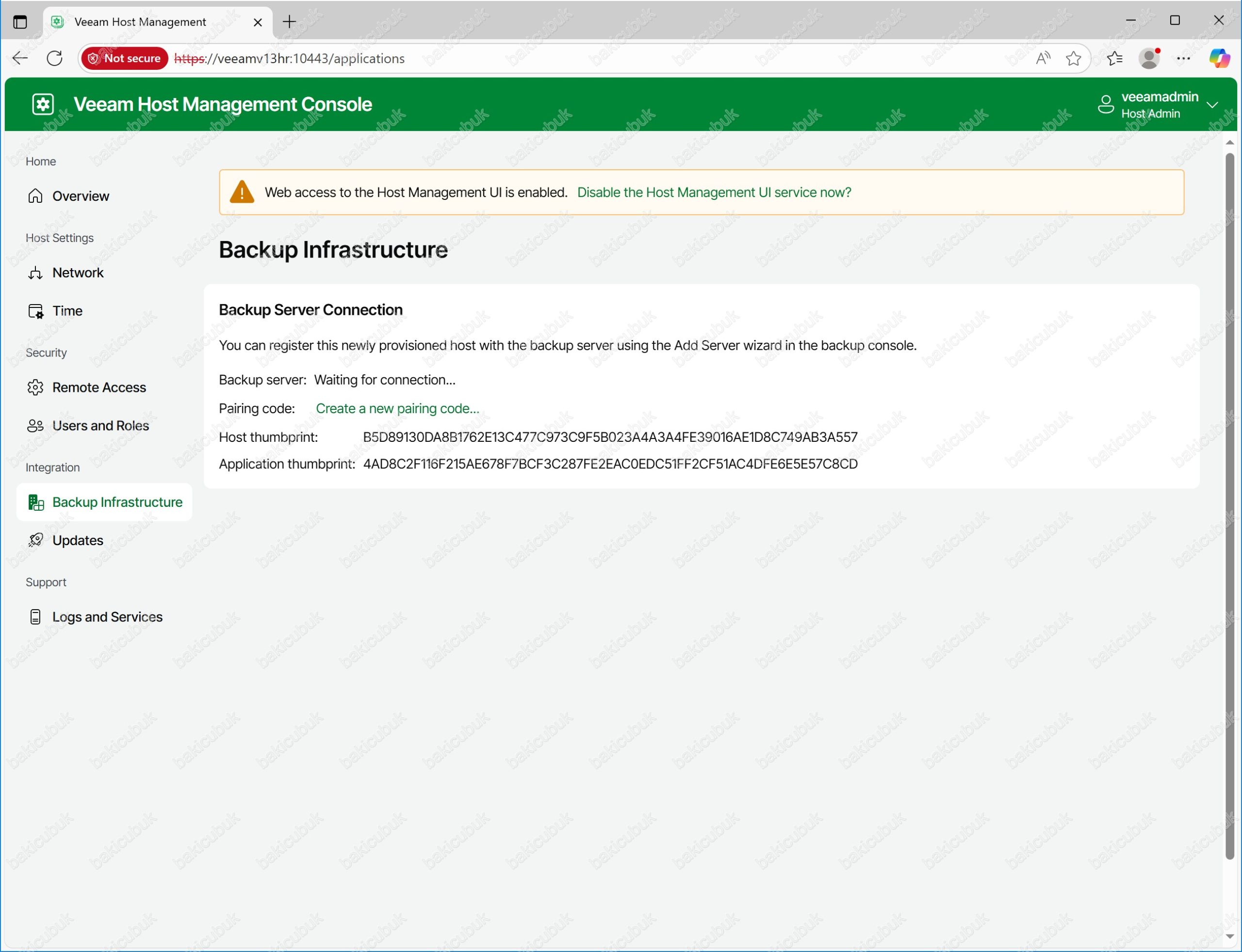Click the Time settings icon
The height and width of the screenshot is (952, 1242).
tap(35, 311)
